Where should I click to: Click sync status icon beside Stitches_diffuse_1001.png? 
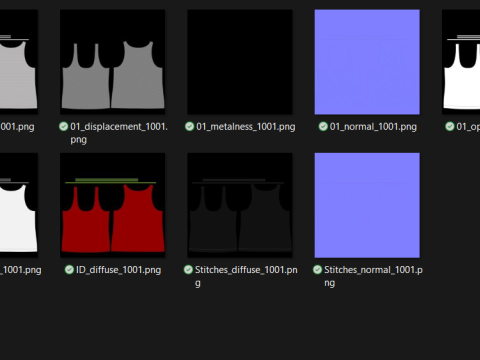pos(188,270)
